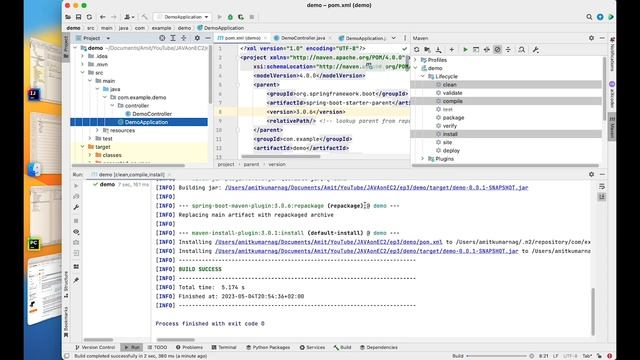
Task: Open the Version Control tool window tab
Action: 95,347
